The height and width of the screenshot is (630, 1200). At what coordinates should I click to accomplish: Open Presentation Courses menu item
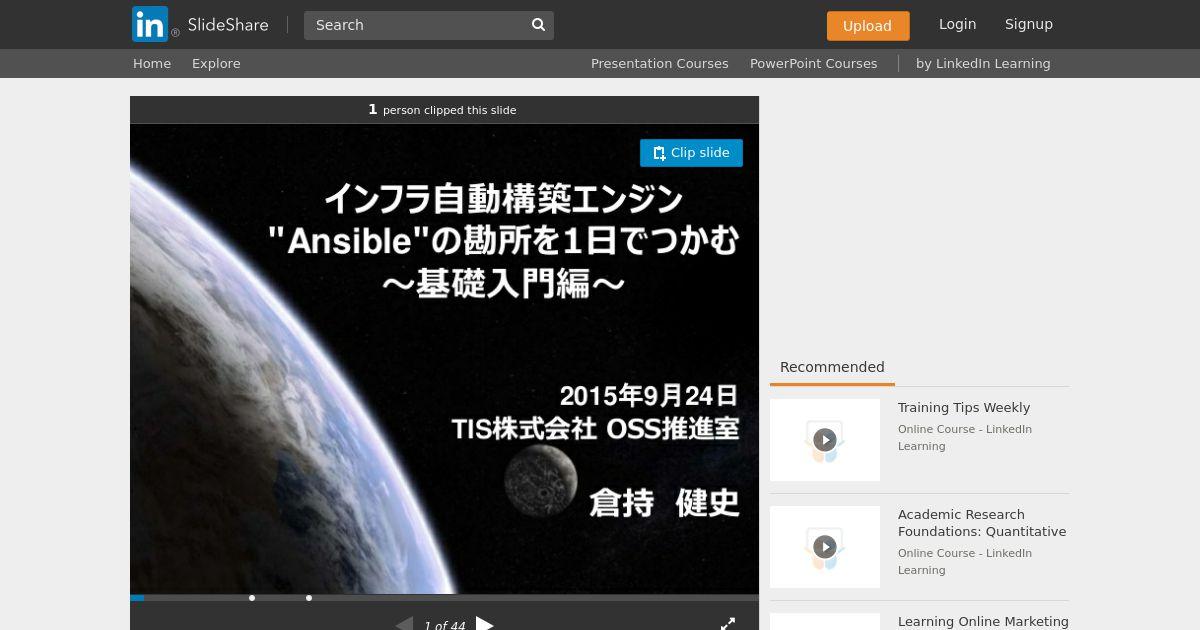point(660,63)
